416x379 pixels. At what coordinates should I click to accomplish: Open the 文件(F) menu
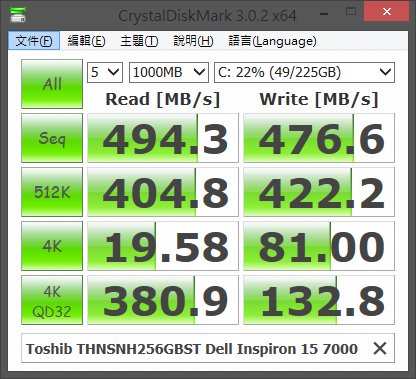click(x=34, y=41)
